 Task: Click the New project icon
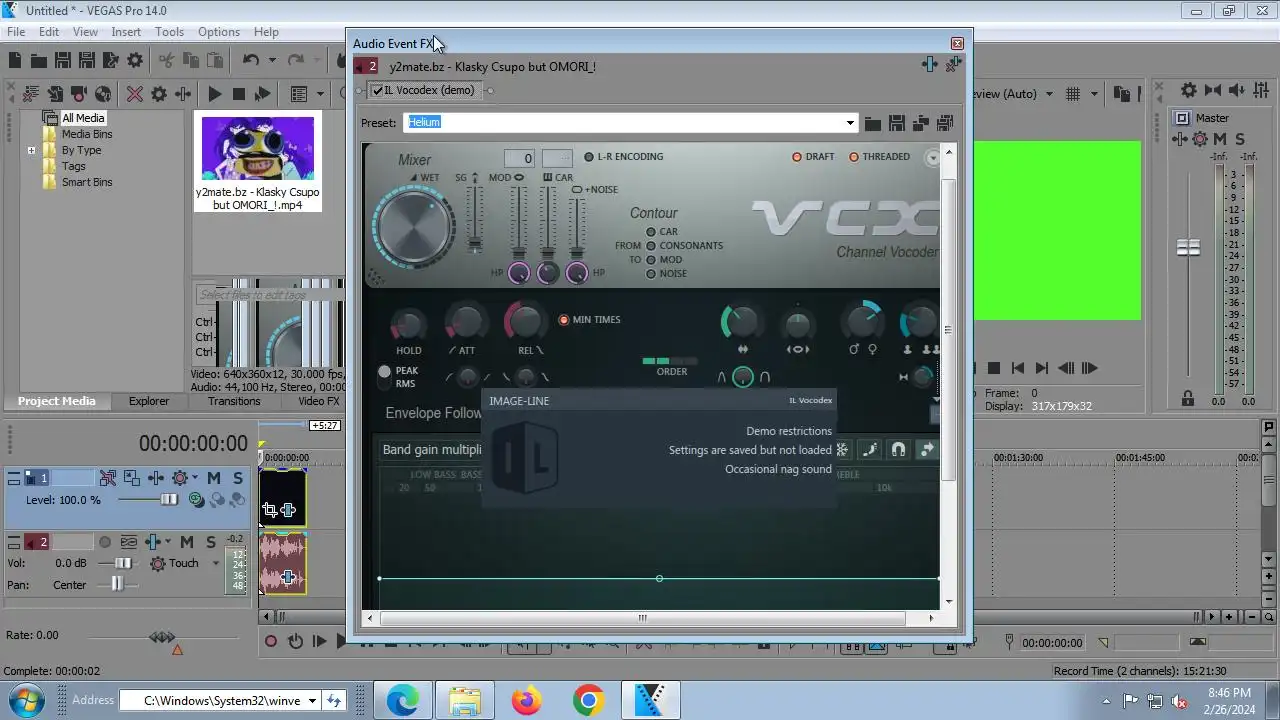(14, 61)
